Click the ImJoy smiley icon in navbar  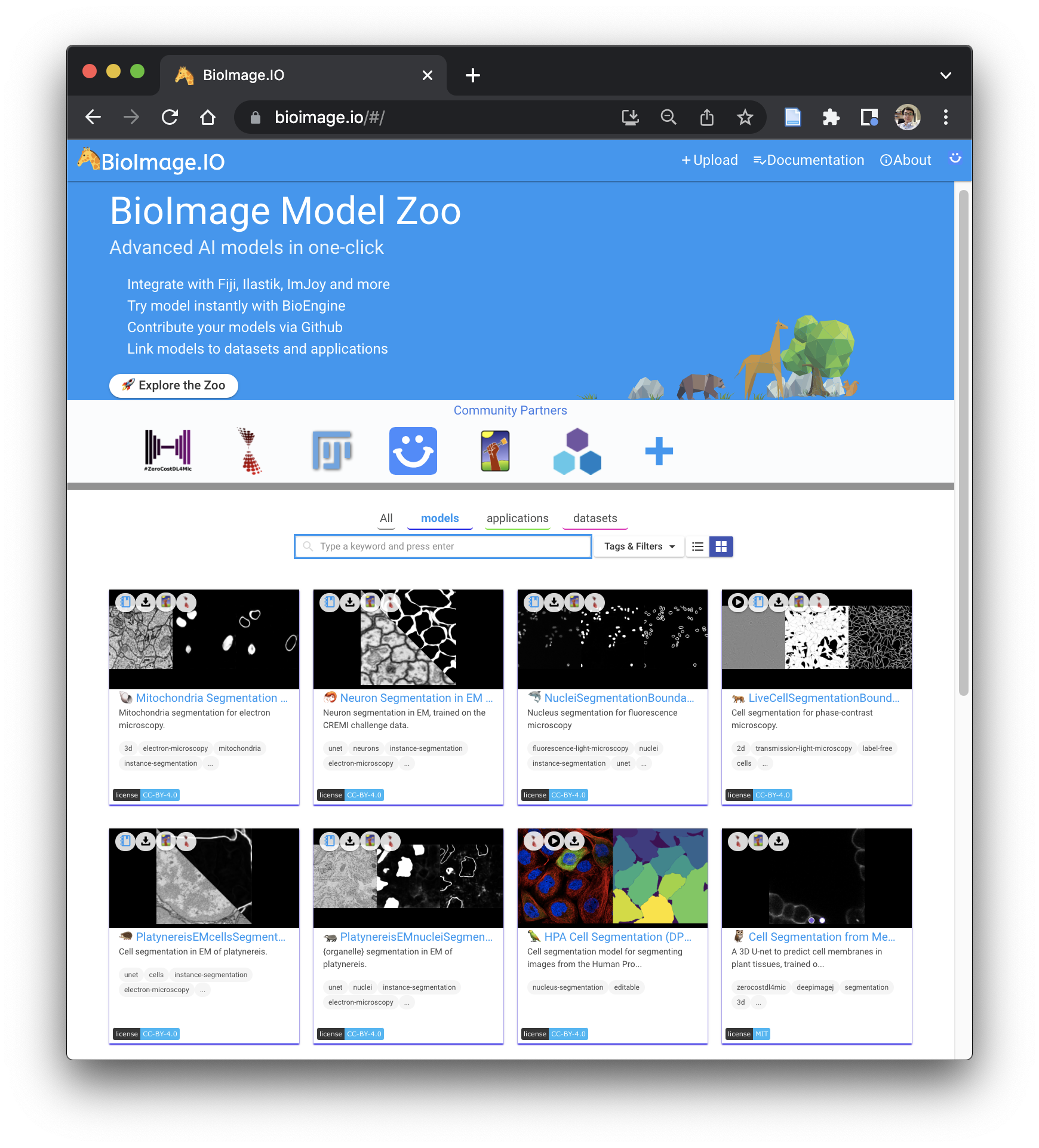coord(955,158)
